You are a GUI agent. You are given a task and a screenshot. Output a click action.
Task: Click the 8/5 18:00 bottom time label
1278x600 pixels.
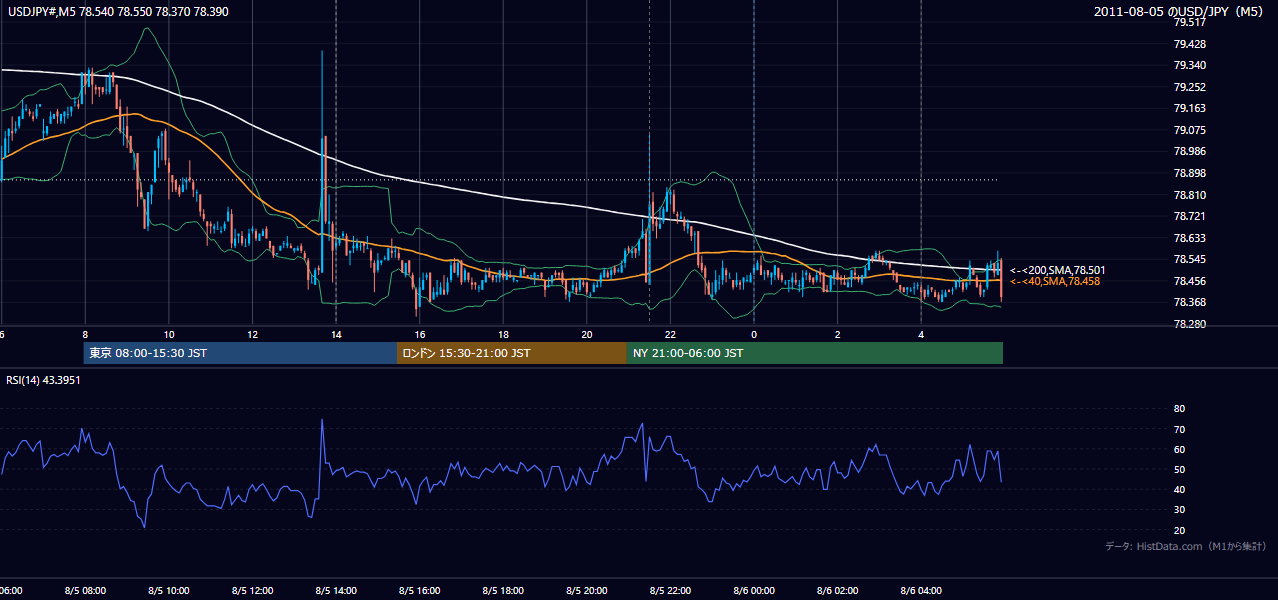pos(503,591)
